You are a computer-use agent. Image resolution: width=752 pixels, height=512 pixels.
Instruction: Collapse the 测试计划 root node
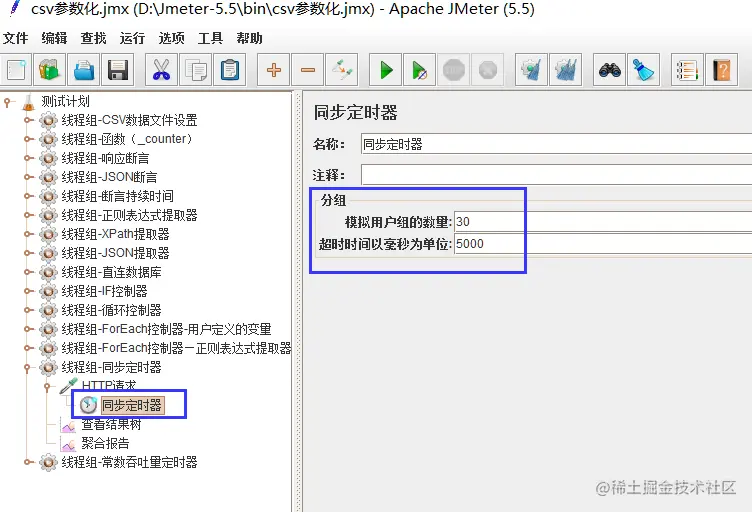tap(7, 102)
